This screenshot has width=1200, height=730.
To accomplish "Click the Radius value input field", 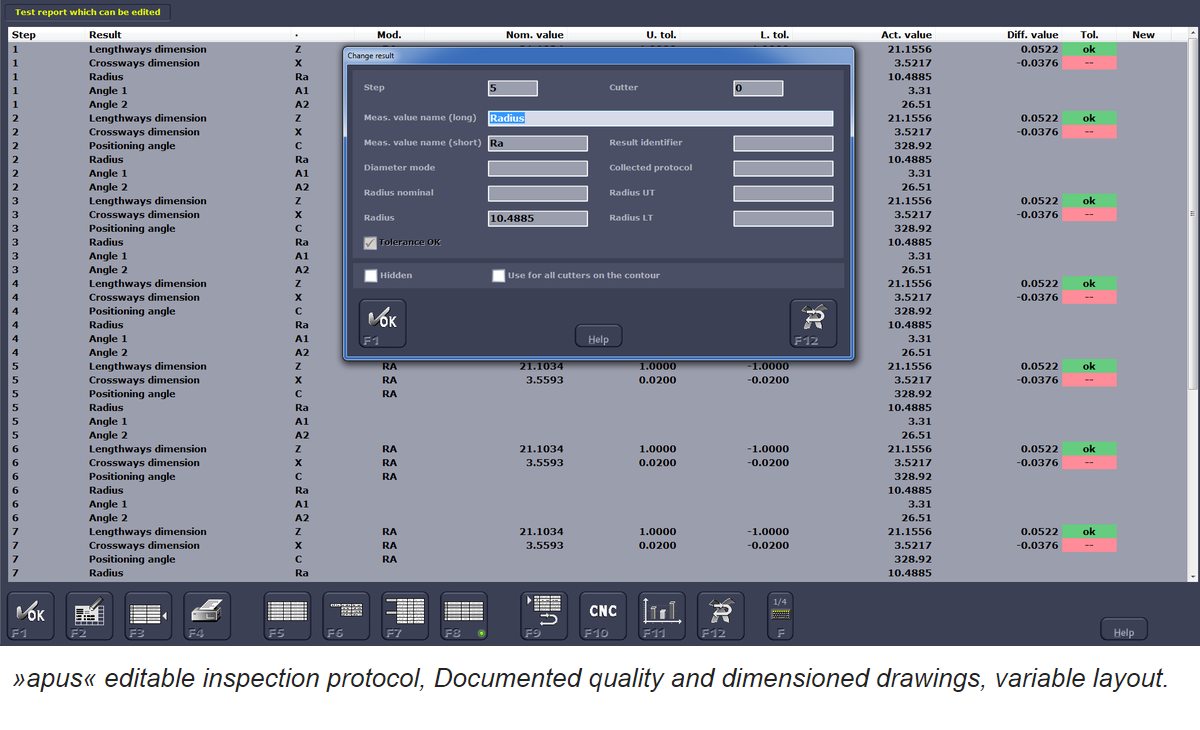I will click(x=537, y=218).
